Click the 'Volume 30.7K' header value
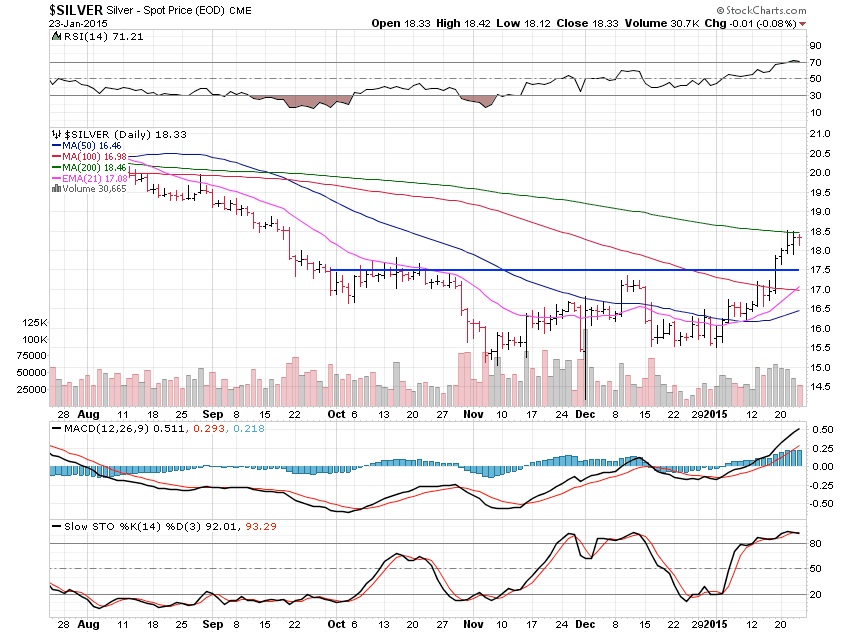Screen dimensions: 850x633 [662, 23]
